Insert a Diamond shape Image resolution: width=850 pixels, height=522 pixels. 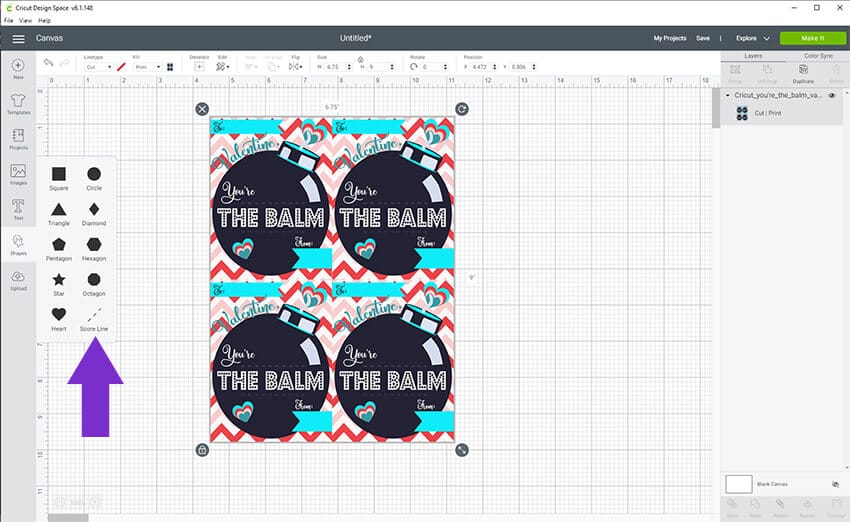94,214
